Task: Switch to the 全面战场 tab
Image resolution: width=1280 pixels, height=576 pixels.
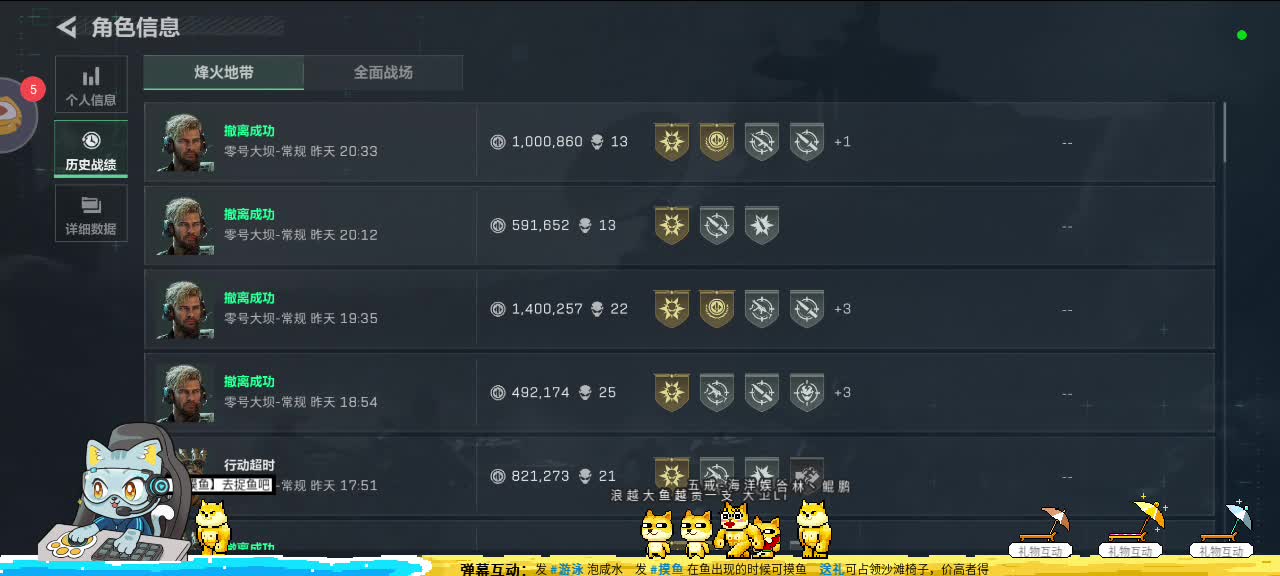Action: (383, 73)
